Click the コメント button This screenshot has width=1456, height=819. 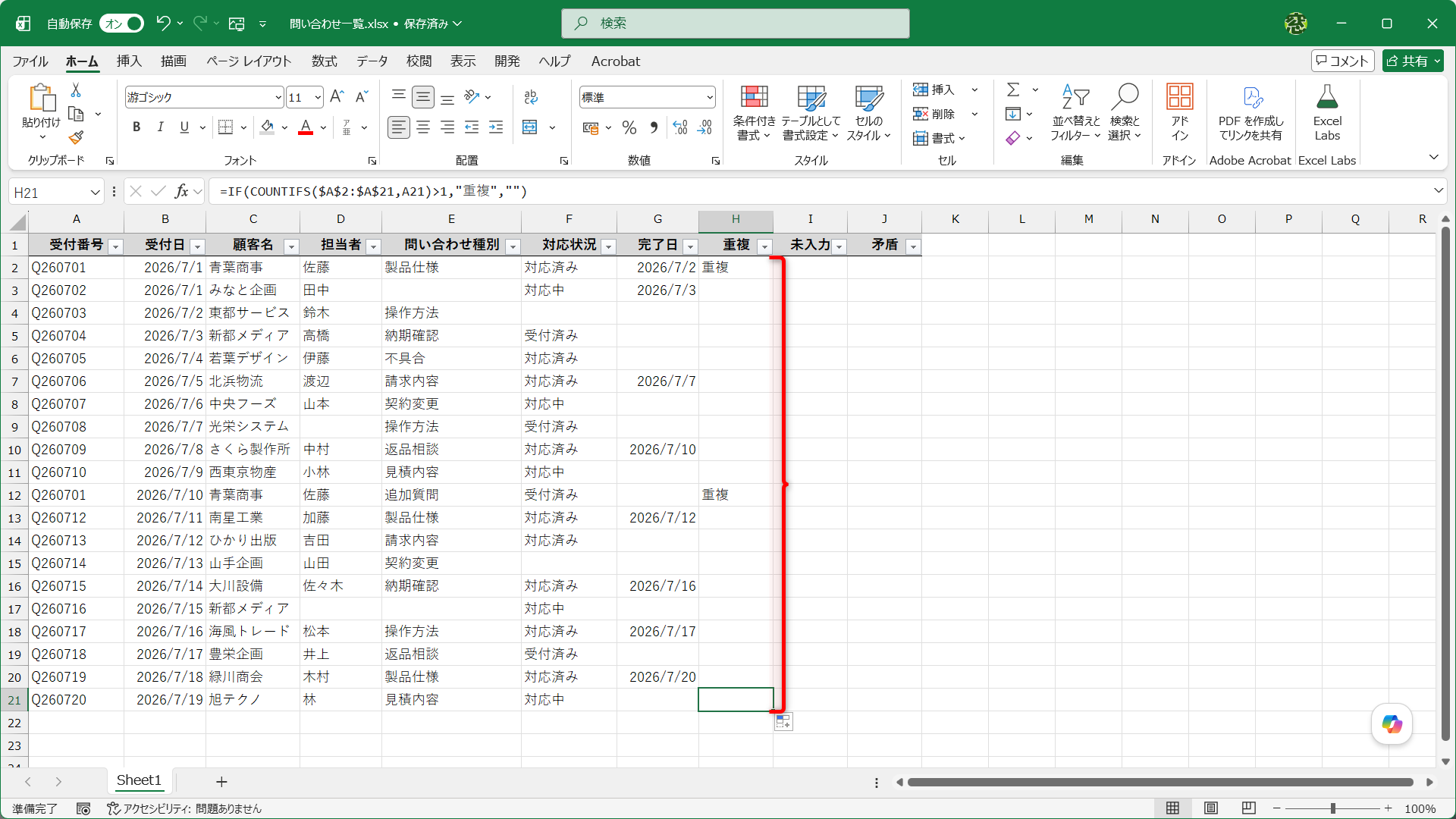[1342, 61]
